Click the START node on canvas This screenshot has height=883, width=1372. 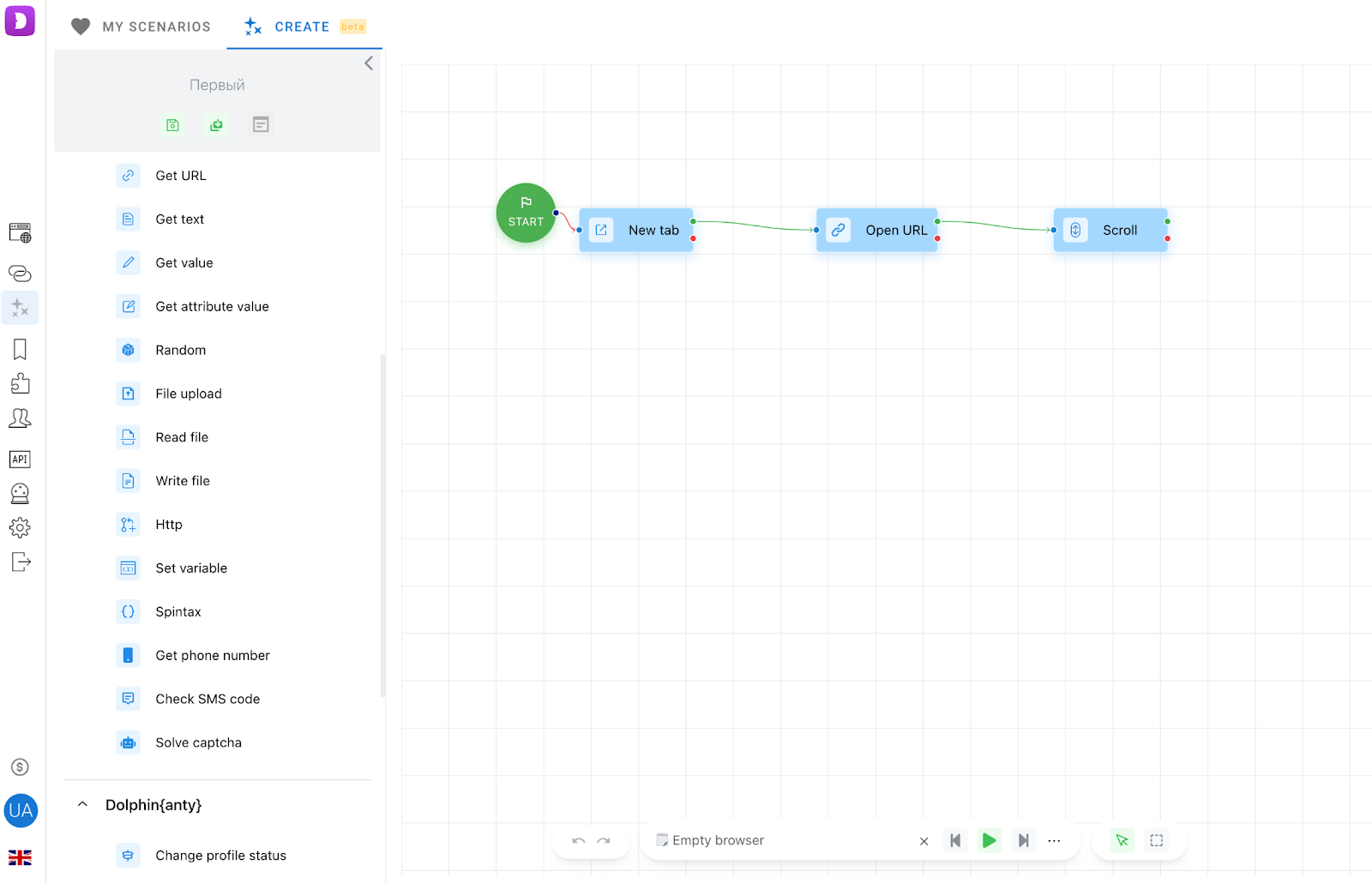526,213
